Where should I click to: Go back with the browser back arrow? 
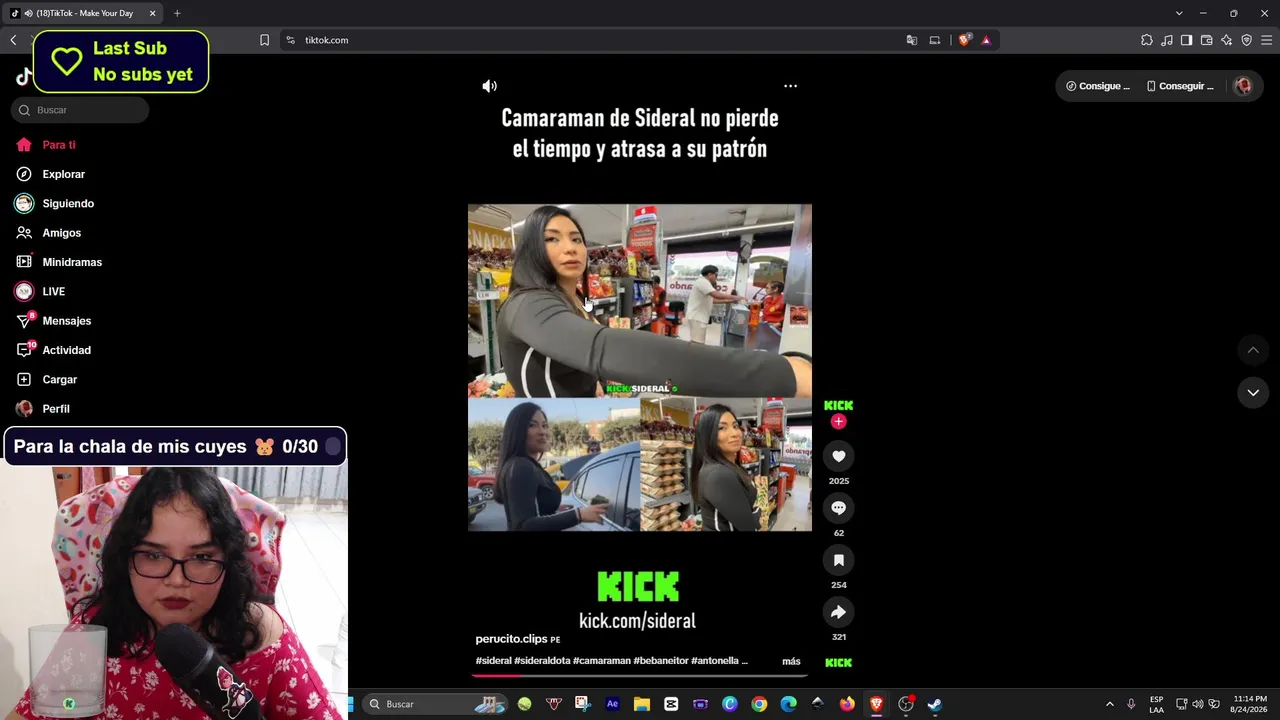click(13, 40)
